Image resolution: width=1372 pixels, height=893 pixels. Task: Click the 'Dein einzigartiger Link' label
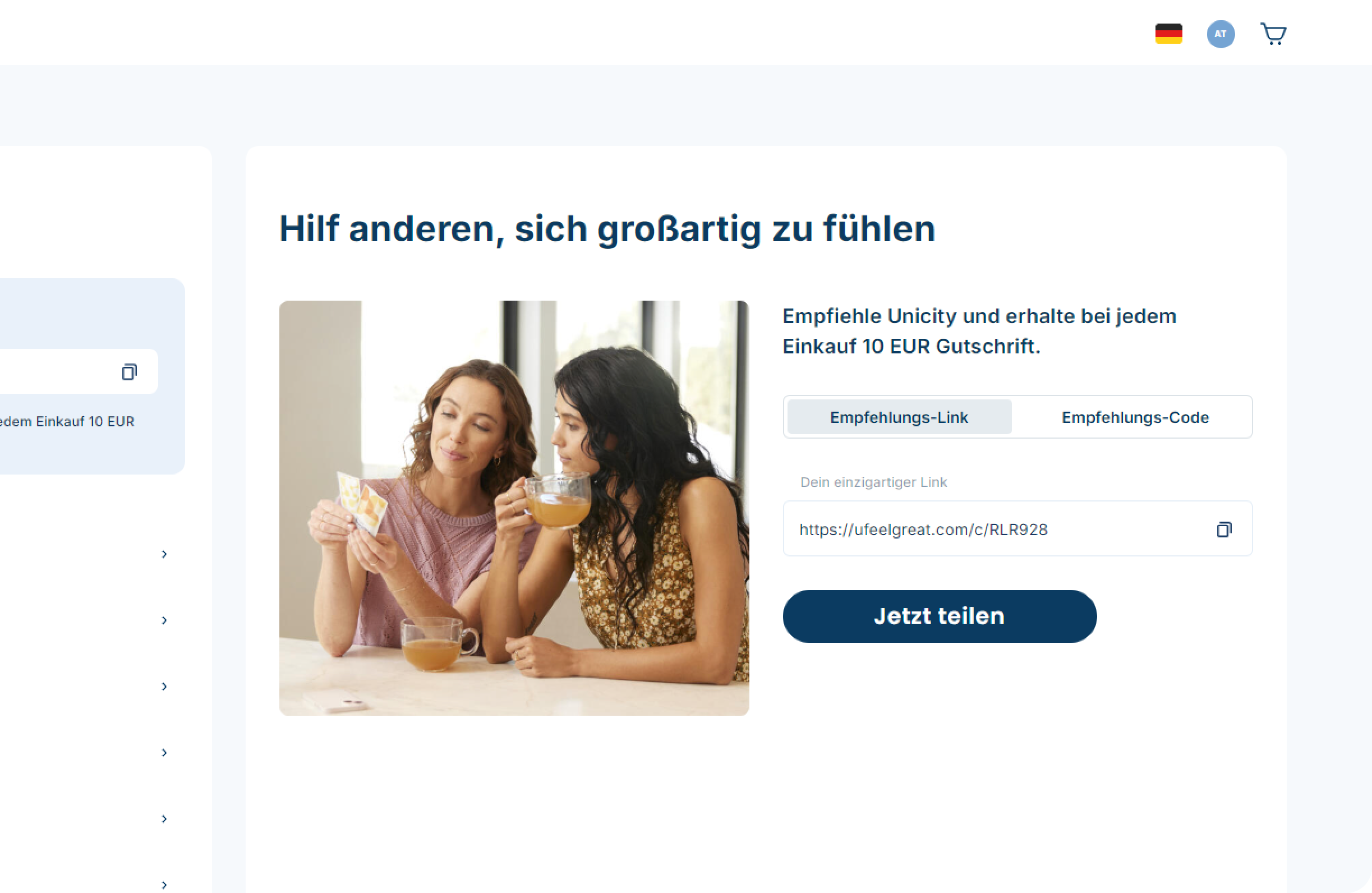coord(873,482)
